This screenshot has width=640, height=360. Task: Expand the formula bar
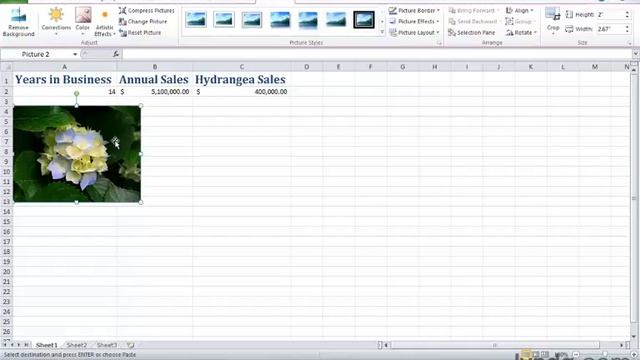[636, 54]
